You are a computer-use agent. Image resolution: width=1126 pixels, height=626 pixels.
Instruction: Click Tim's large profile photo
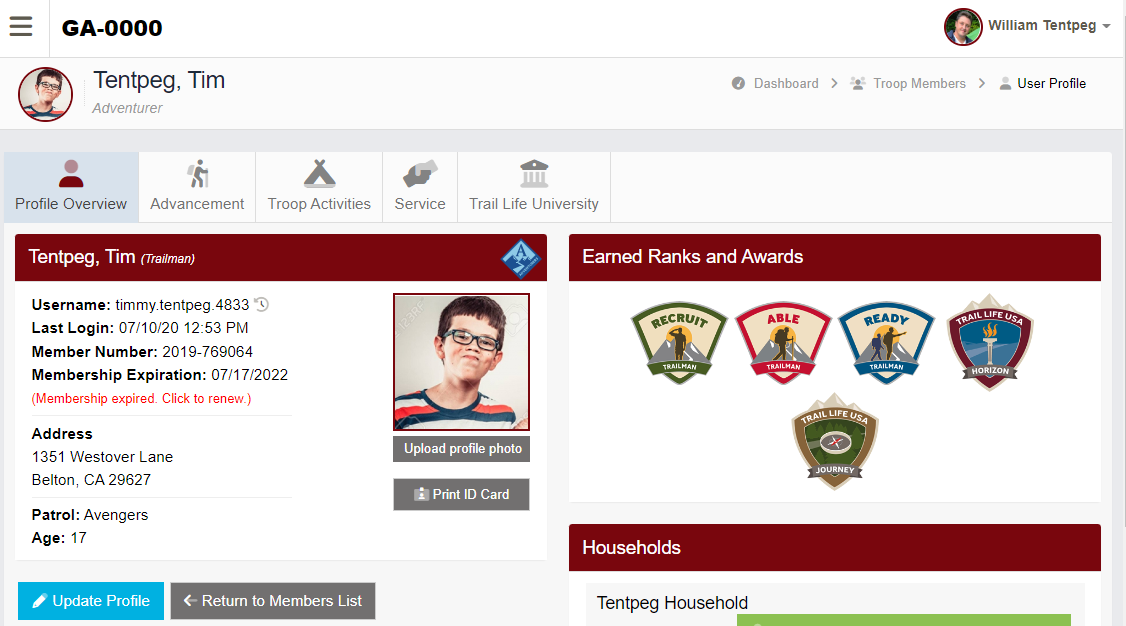[461, 362]
